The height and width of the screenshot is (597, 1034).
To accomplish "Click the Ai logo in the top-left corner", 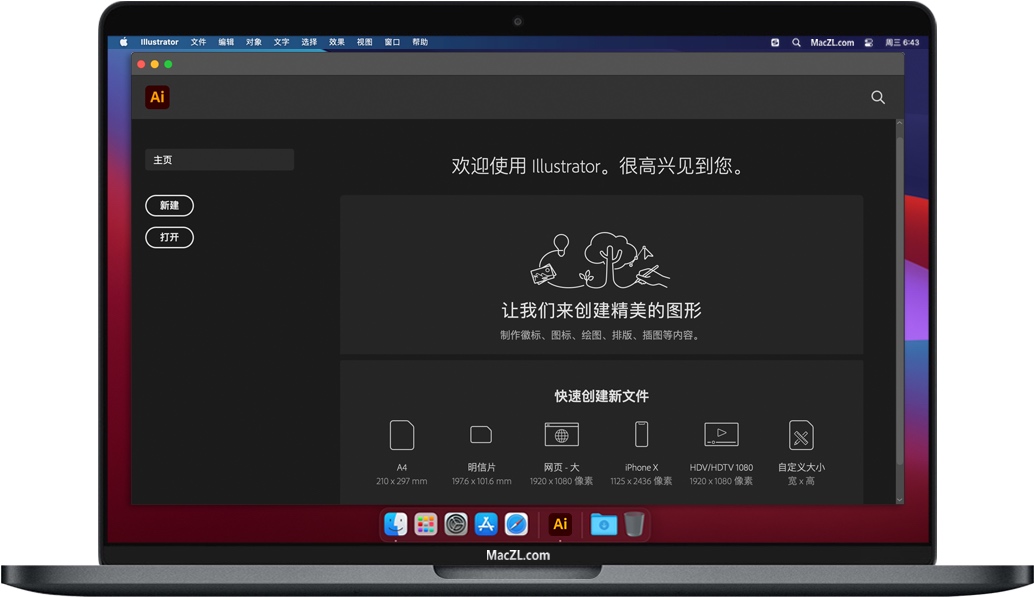I will [x=157, y=97].
